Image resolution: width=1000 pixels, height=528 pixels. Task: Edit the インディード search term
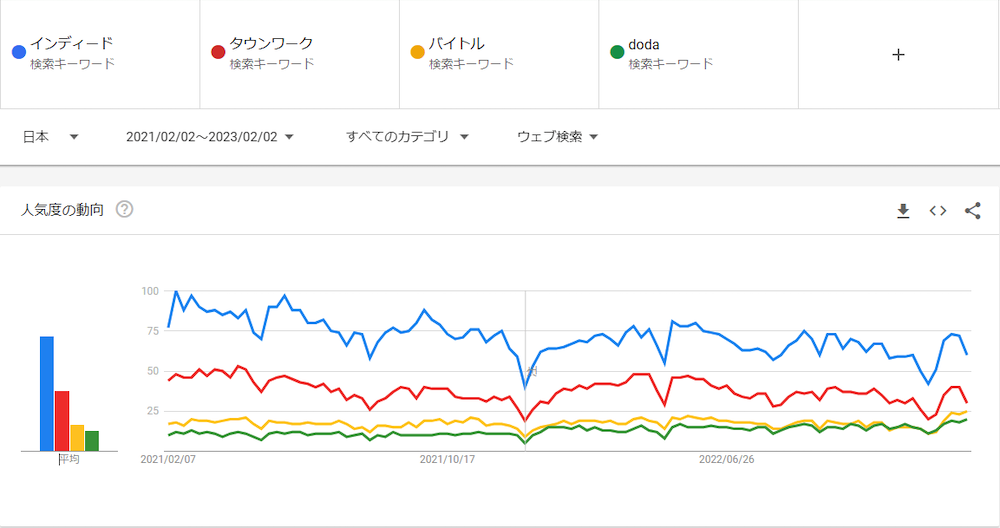tap(72, 43)
